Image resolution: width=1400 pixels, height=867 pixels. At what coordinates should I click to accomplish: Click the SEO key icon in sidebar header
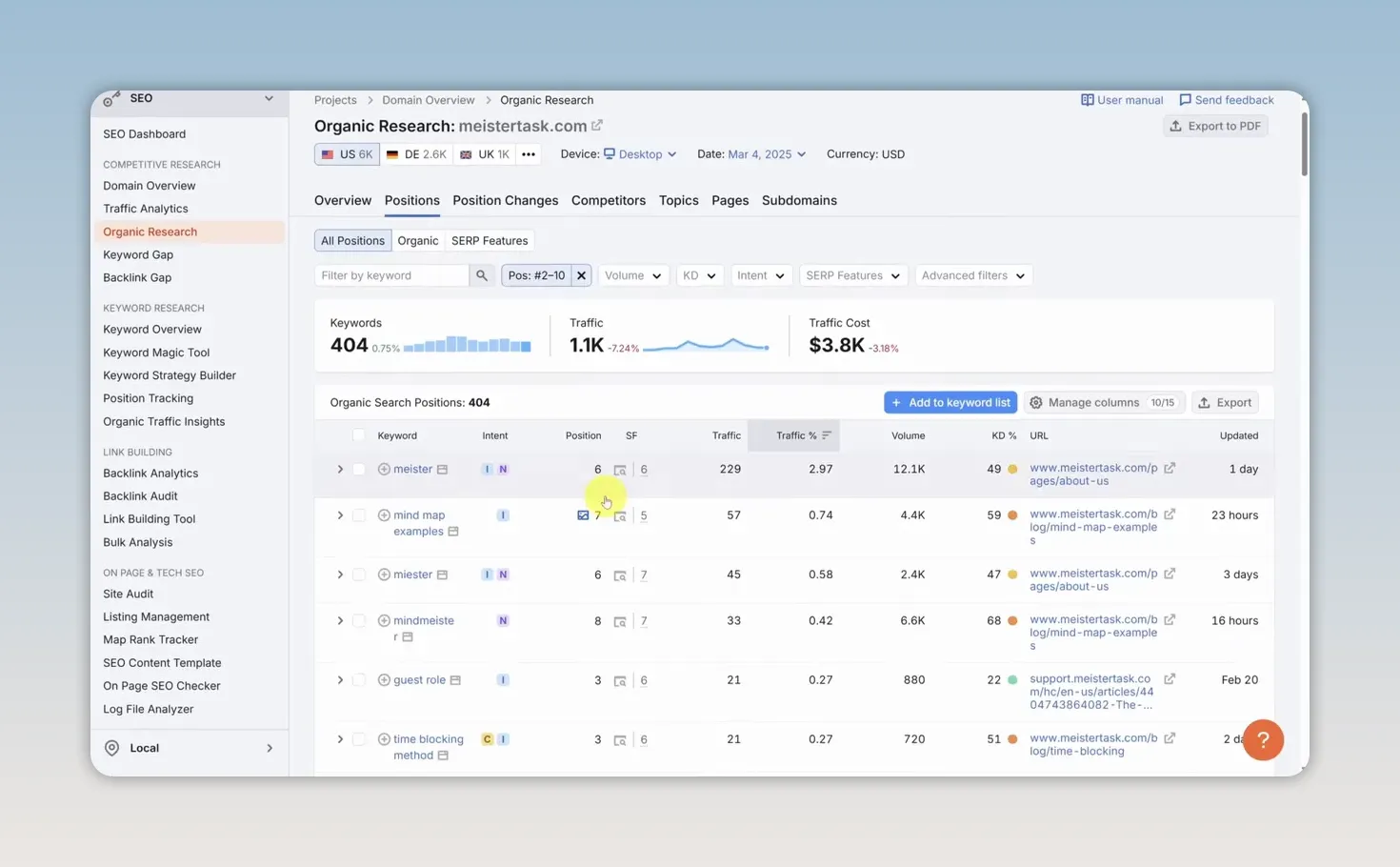click(x=111, y=98)
